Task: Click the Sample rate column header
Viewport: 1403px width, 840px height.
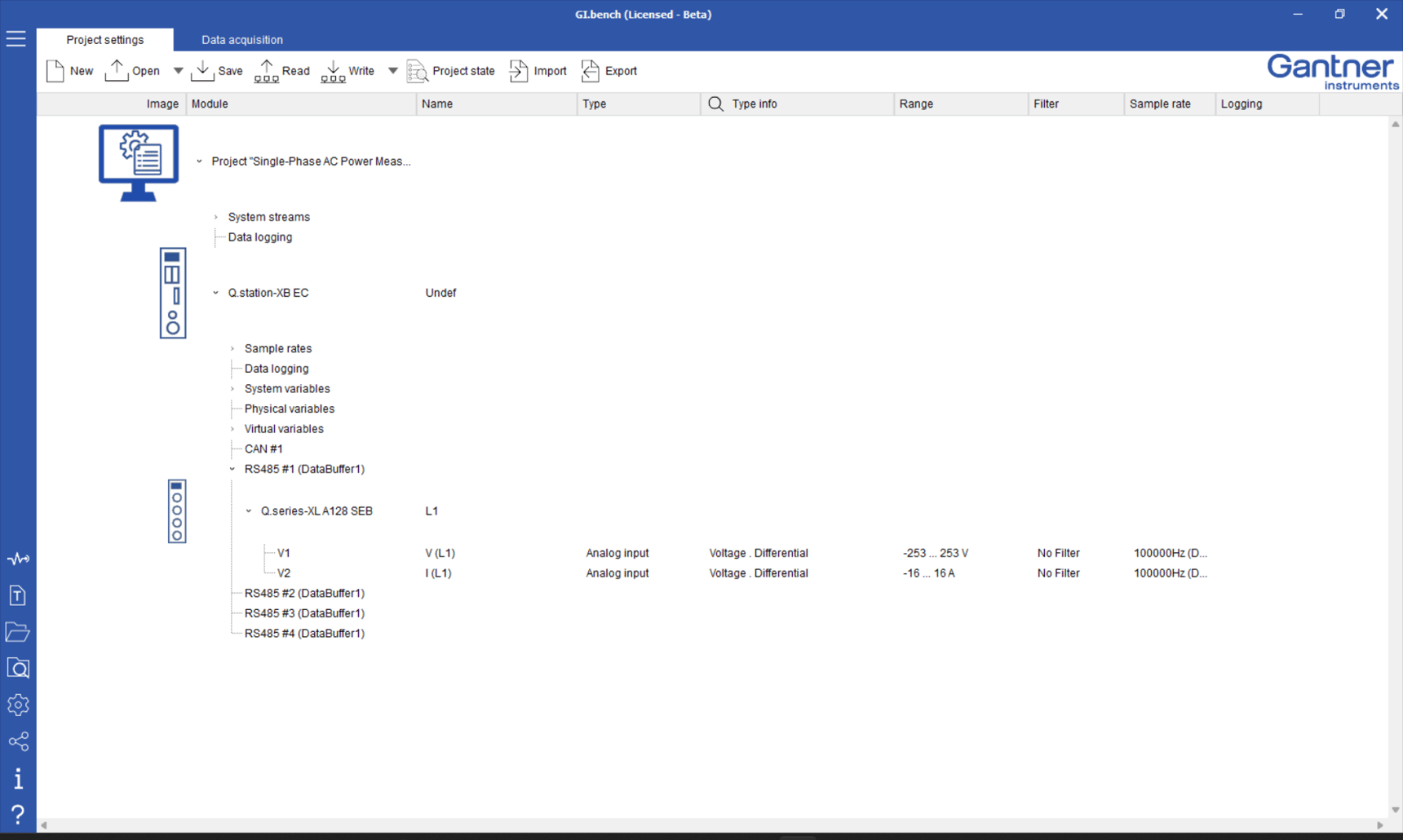Action: (1170, 104)
